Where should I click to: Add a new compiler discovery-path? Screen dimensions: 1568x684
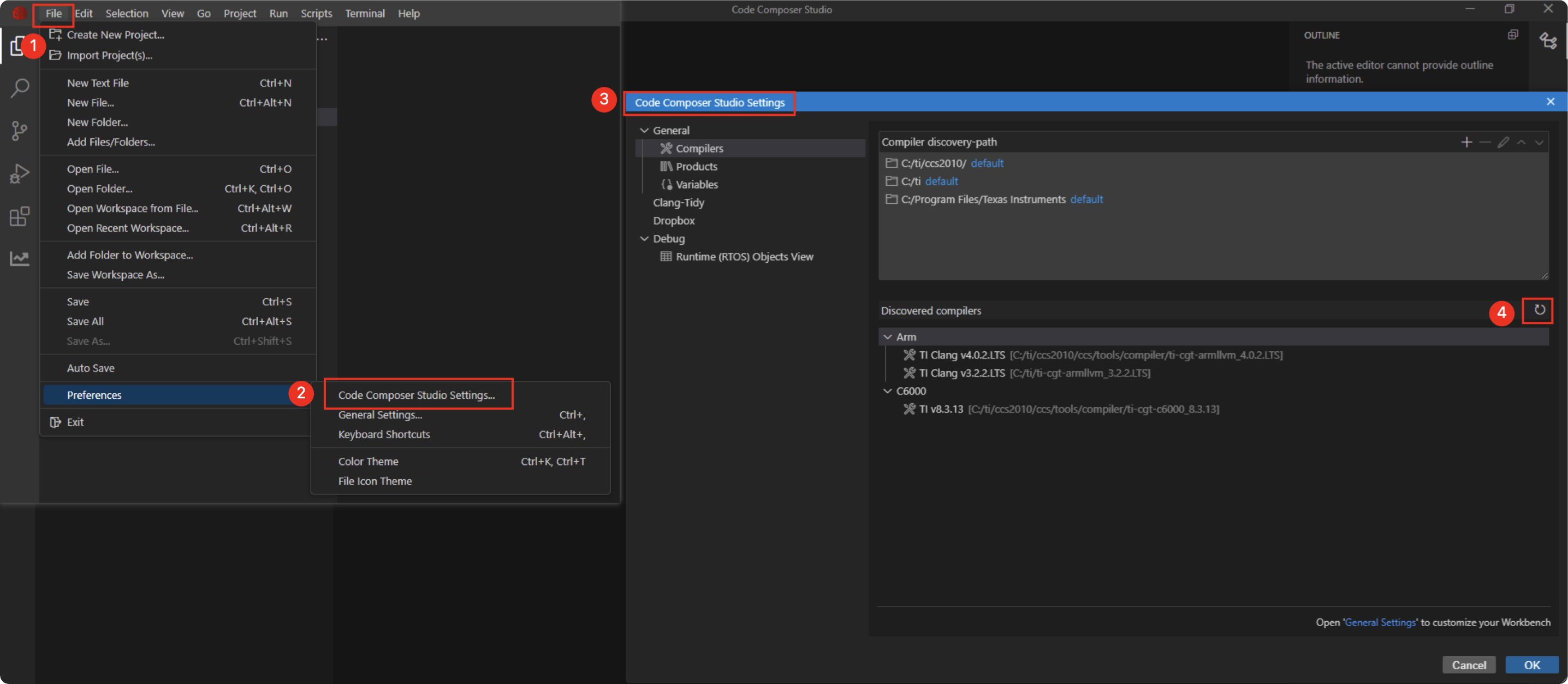[1467, 142]
